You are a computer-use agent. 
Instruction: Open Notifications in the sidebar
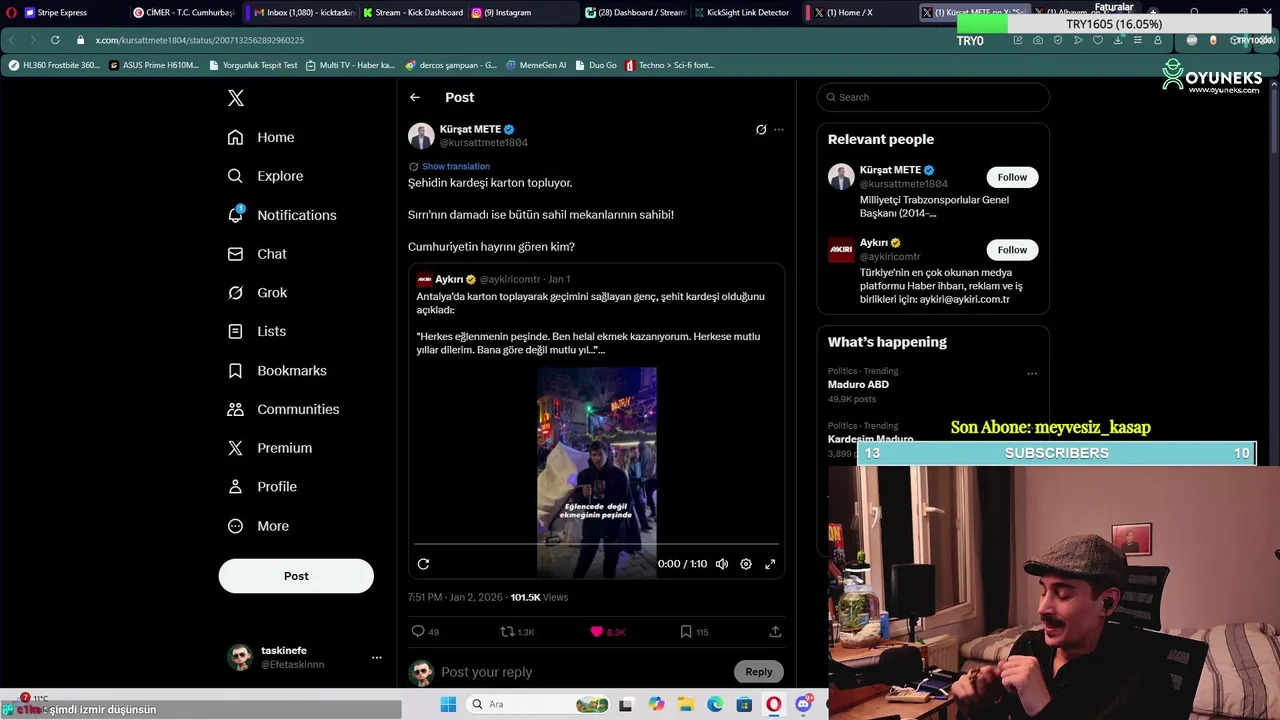282,215
